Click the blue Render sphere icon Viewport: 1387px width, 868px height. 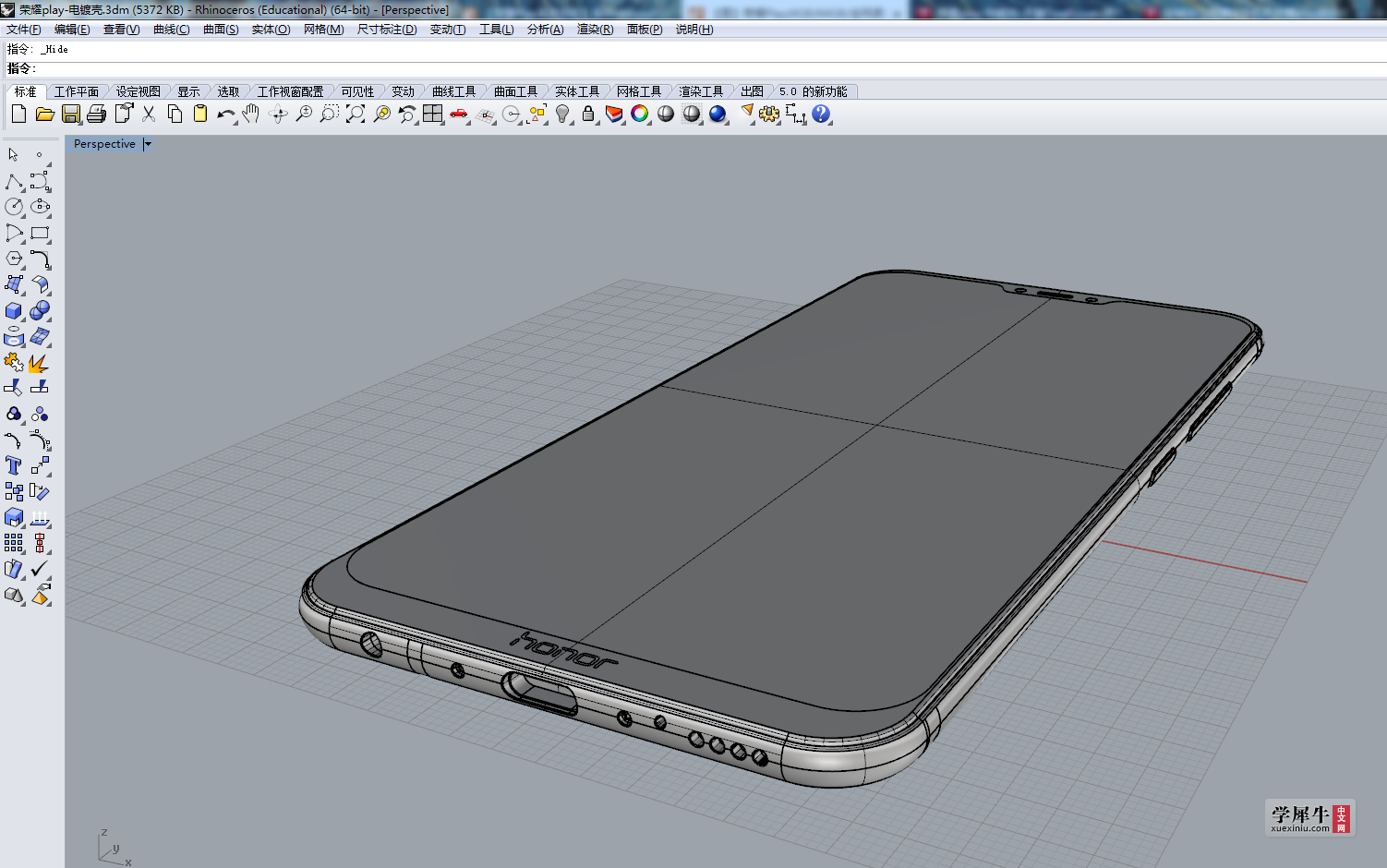(x=718, y=114)
